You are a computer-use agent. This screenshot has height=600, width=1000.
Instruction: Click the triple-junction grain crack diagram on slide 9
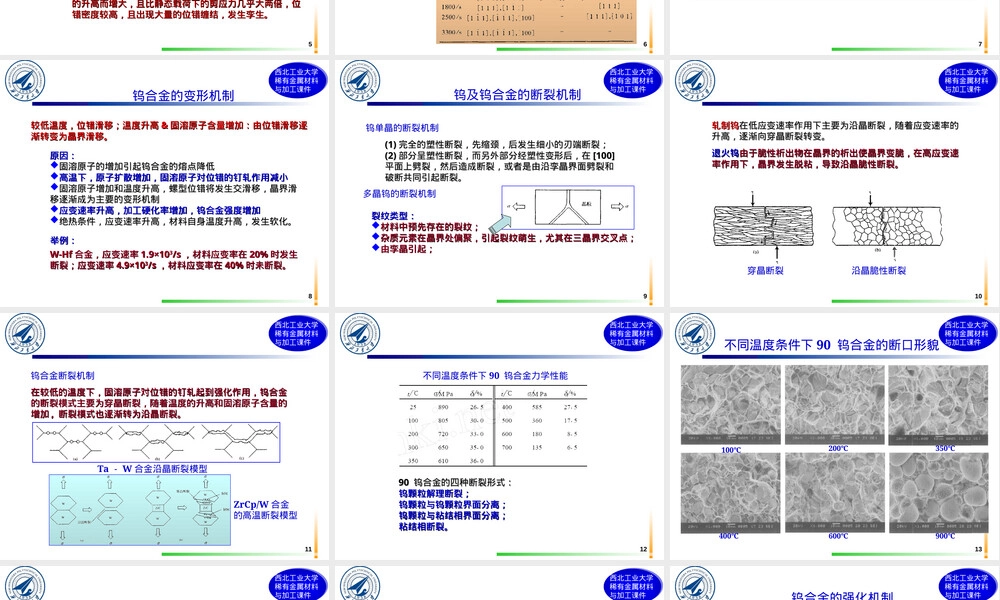[x=568, y=207]
